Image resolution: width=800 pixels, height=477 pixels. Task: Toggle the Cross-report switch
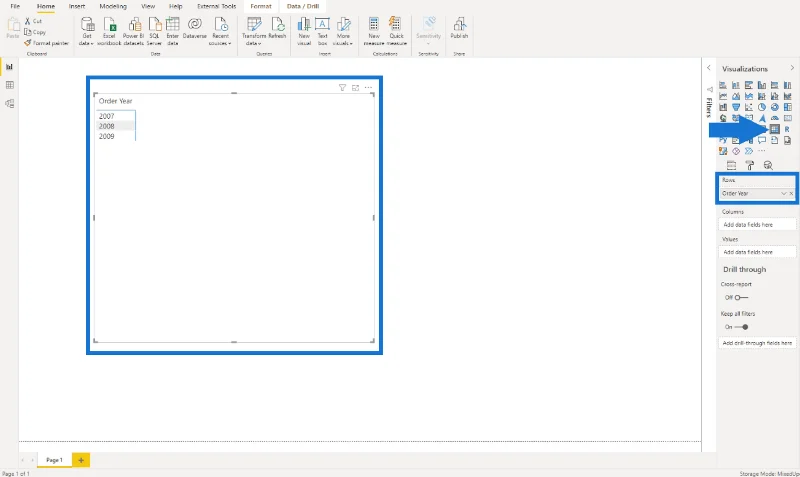coord(741,297)
